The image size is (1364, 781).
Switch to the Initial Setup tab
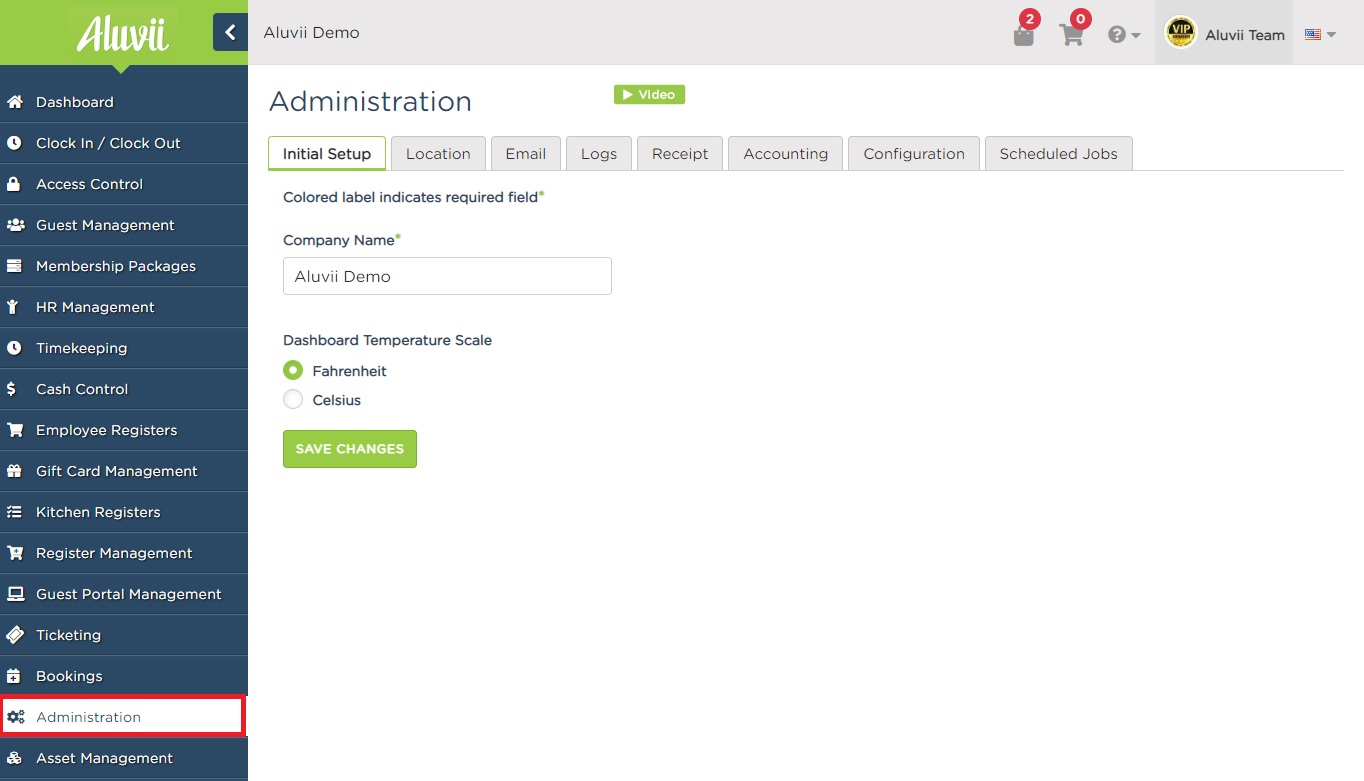click(x=327, y=153)
